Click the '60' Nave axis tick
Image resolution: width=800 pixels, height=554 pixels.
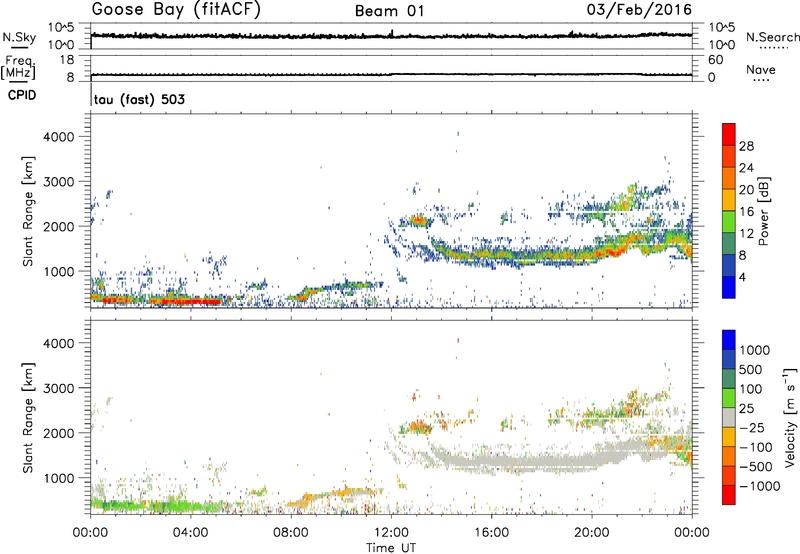click(715, 60)
